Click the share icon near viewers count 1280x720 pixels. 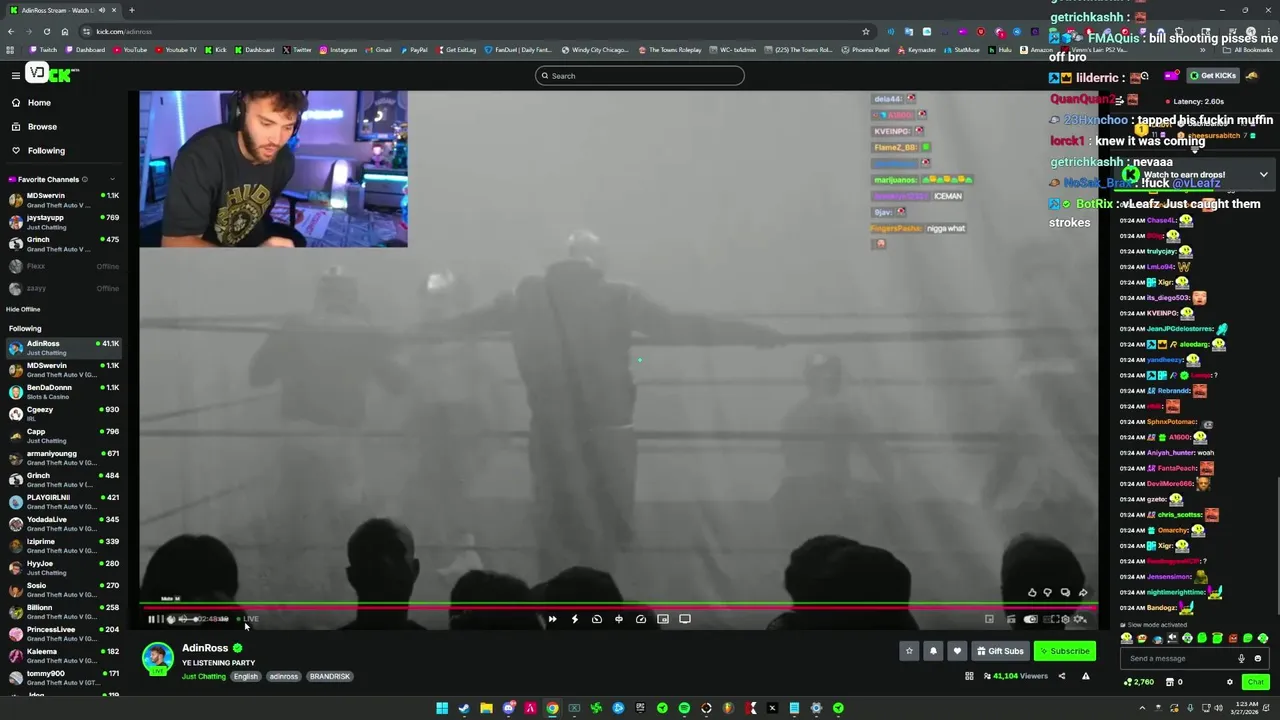(x=1062, y=676)
